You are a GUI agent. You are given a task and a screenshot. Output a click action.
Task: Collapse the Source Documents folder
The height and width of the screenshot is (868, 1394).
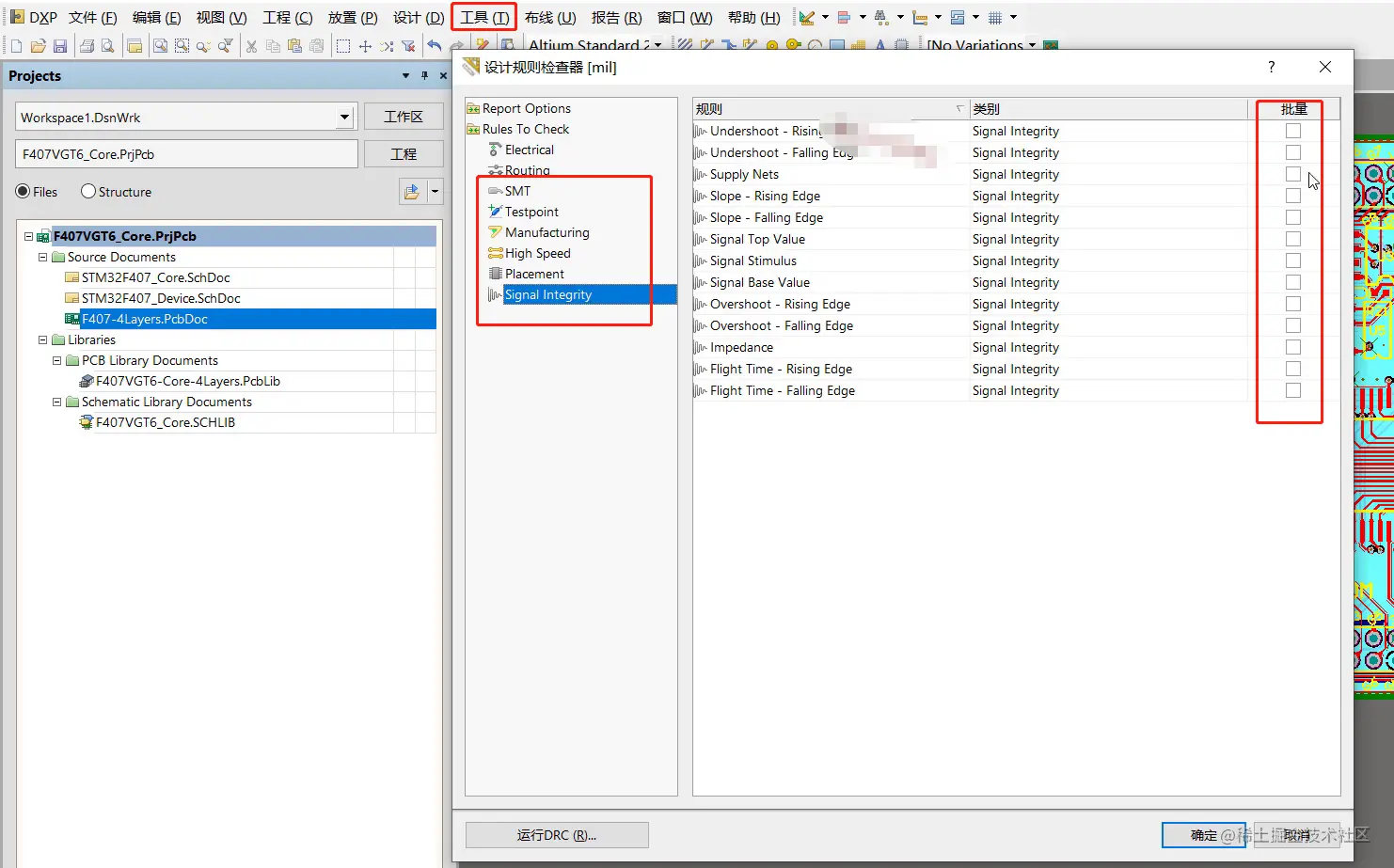point(42,257)
